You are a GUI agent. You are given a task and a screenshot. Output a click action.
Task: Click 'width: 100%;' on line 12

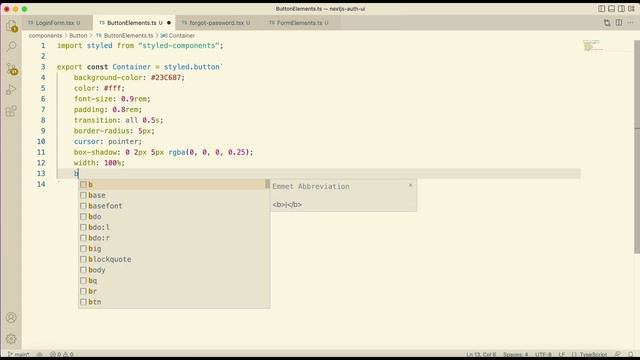coord(99,162)
